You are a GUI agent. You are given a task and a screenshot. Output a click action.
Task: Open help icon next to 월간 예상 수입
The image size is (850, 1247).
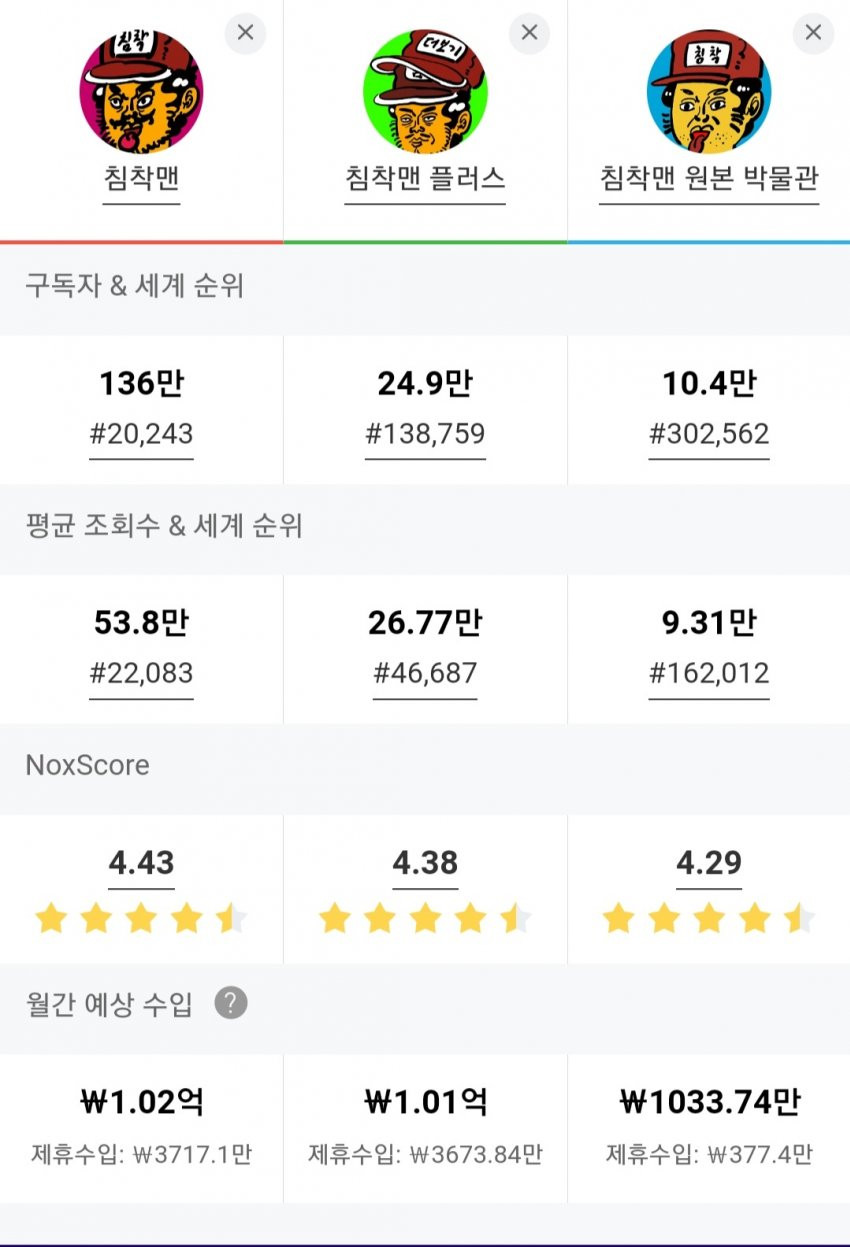click(x=230, y=1002)
